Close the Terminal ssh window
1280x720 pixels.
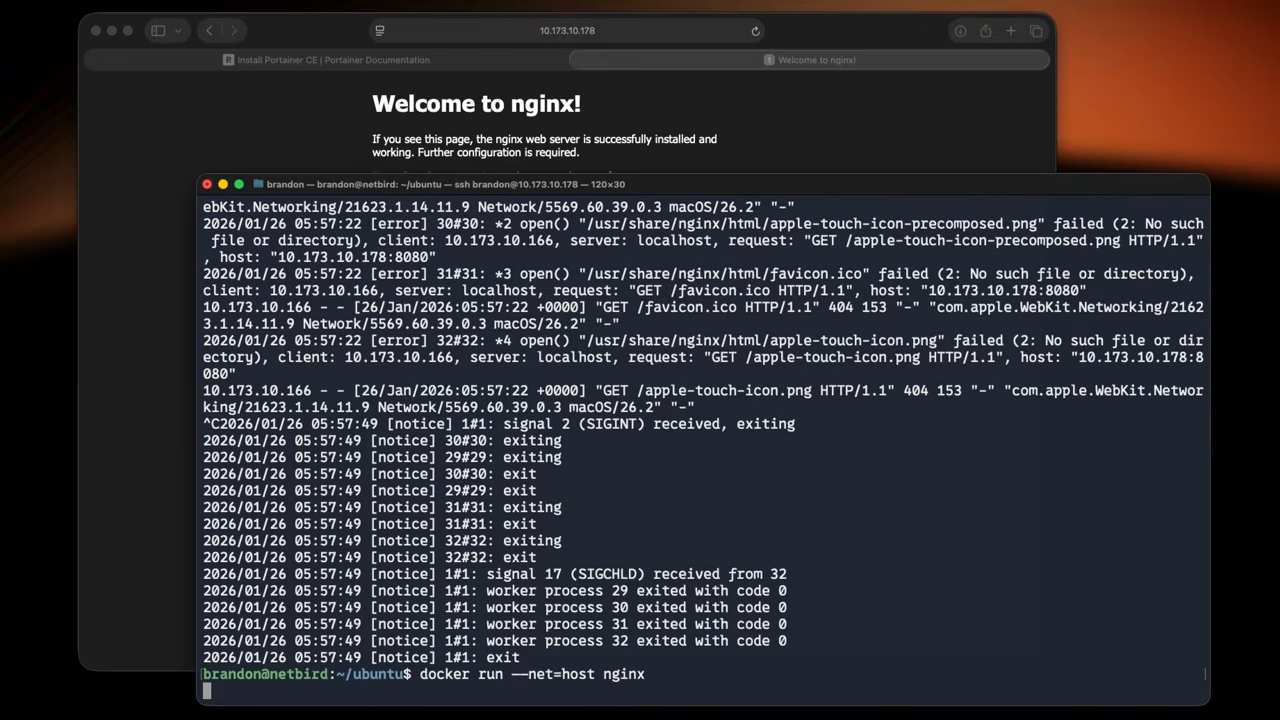click(x=207, y=184)
